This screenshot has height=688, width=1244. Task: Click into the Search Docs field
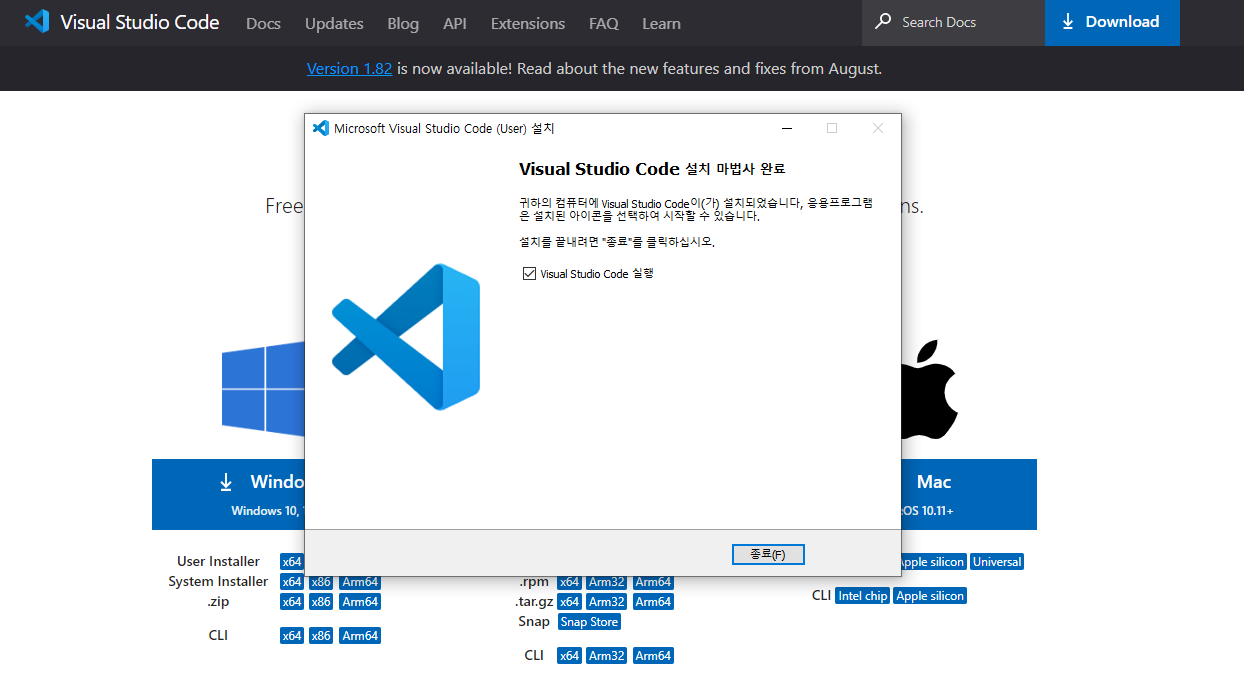[x=953, y=22]
